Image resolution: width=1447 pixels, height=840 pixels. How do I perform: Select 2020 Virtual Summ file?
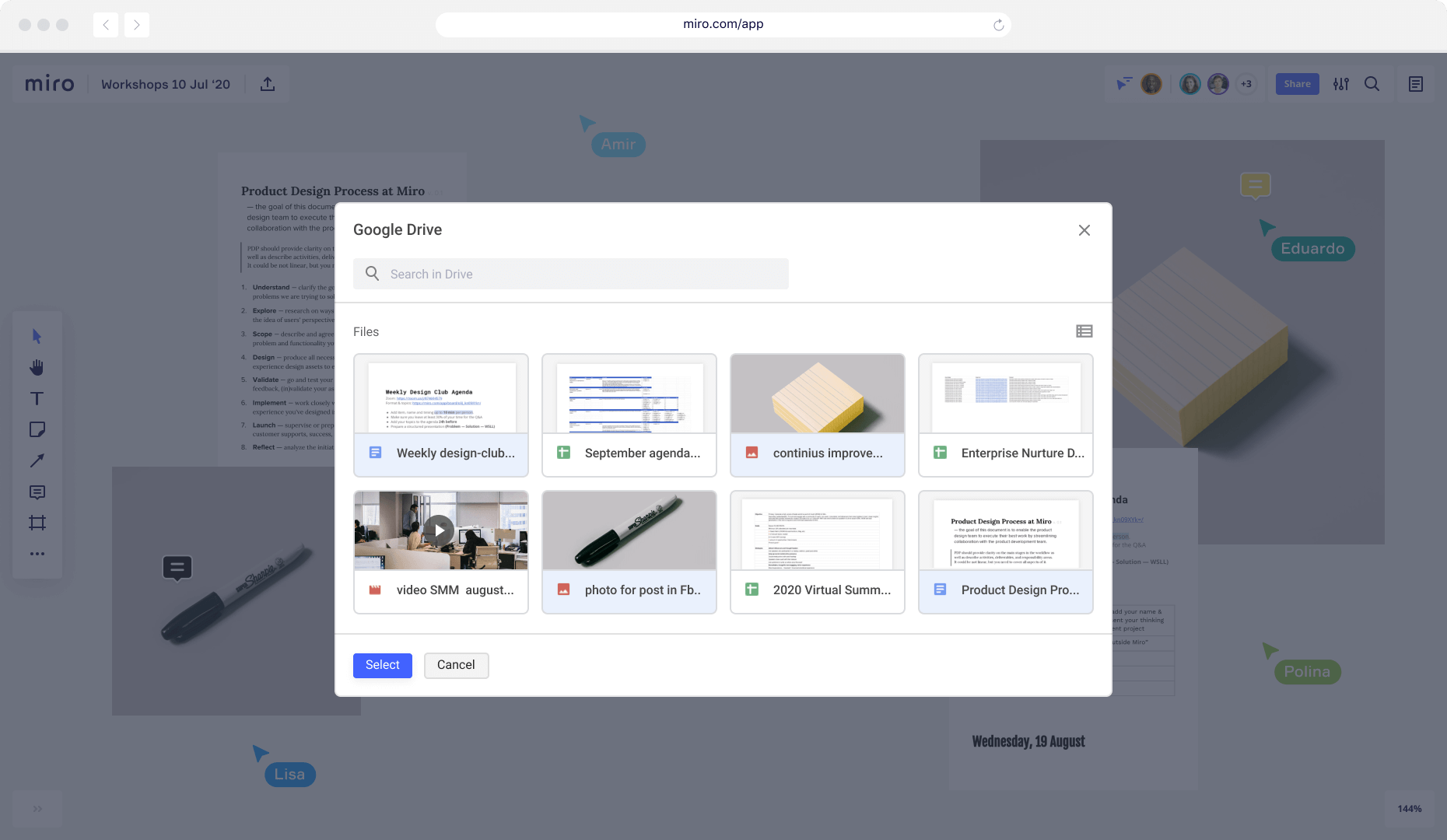pos(818,552)
